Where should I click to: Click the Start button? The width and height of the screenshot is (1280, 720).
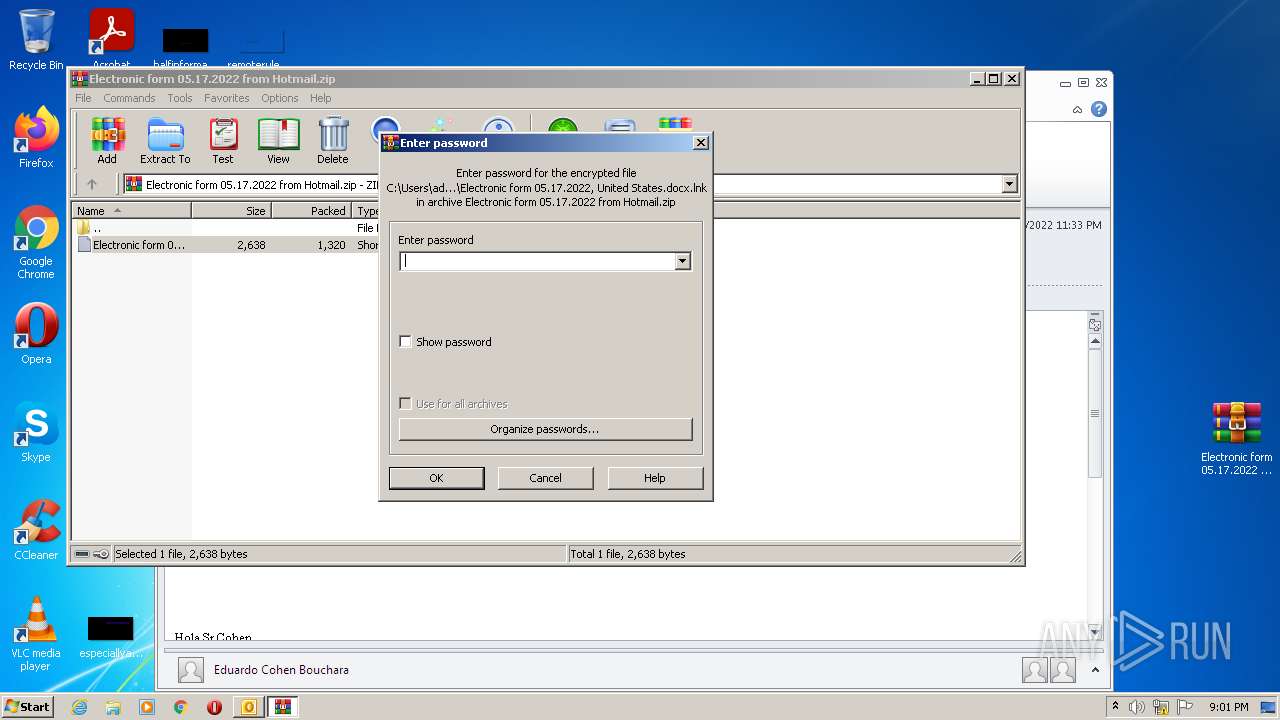click(28, 706)
